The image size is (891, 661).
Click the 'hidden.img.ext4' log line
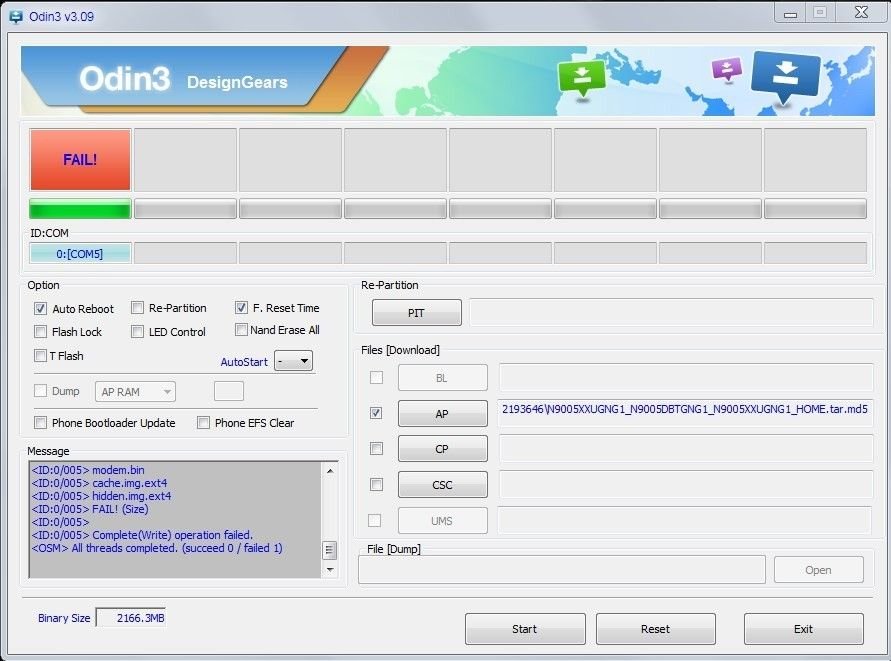tap(101, 496)
